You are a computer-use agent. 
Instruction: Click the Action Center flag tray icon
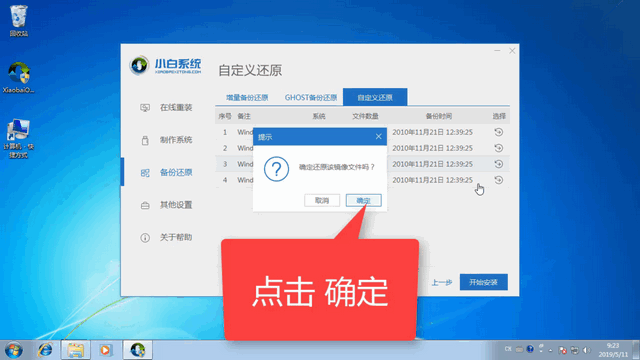562,350
